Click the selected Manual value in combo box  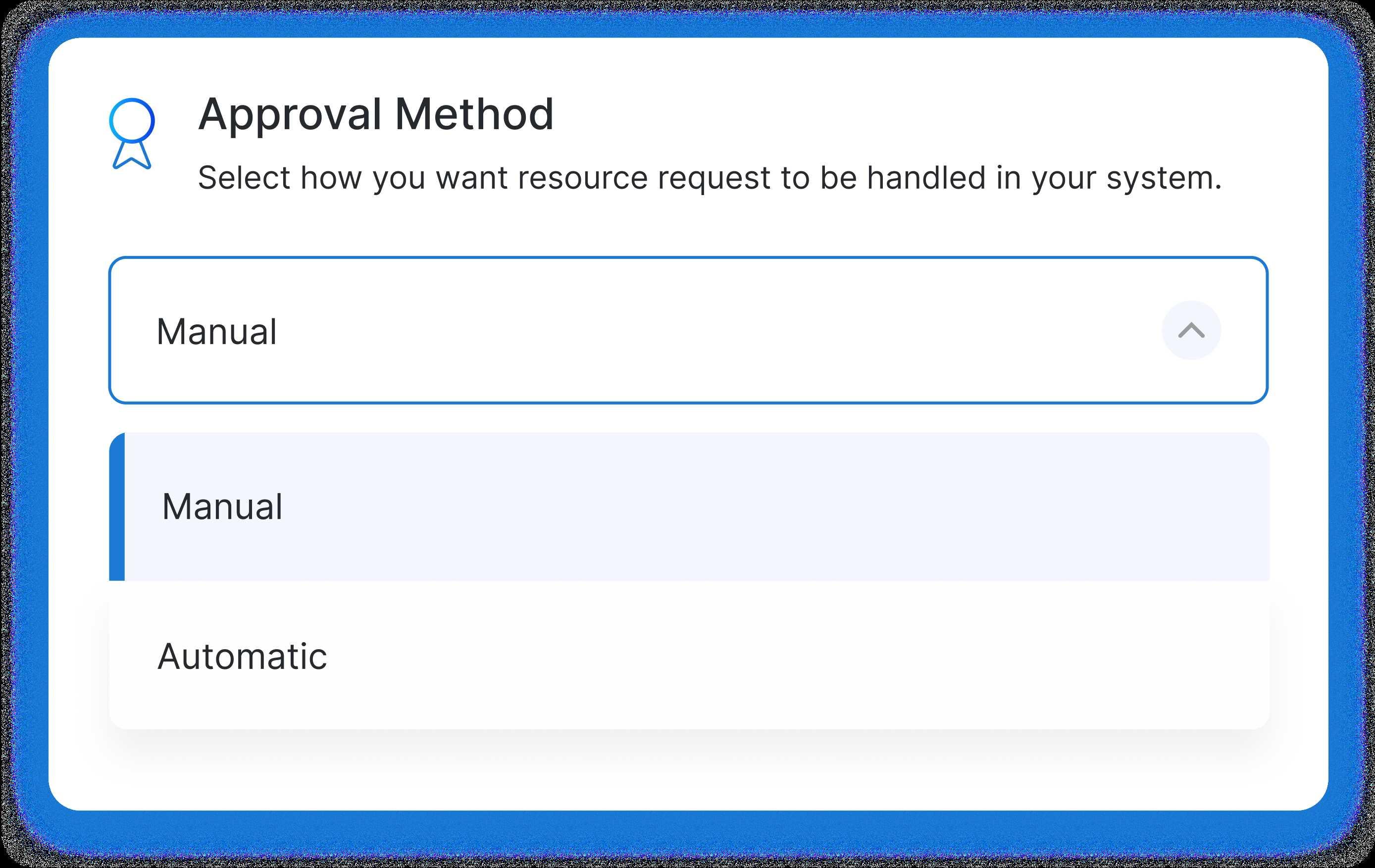click(216, 332)
